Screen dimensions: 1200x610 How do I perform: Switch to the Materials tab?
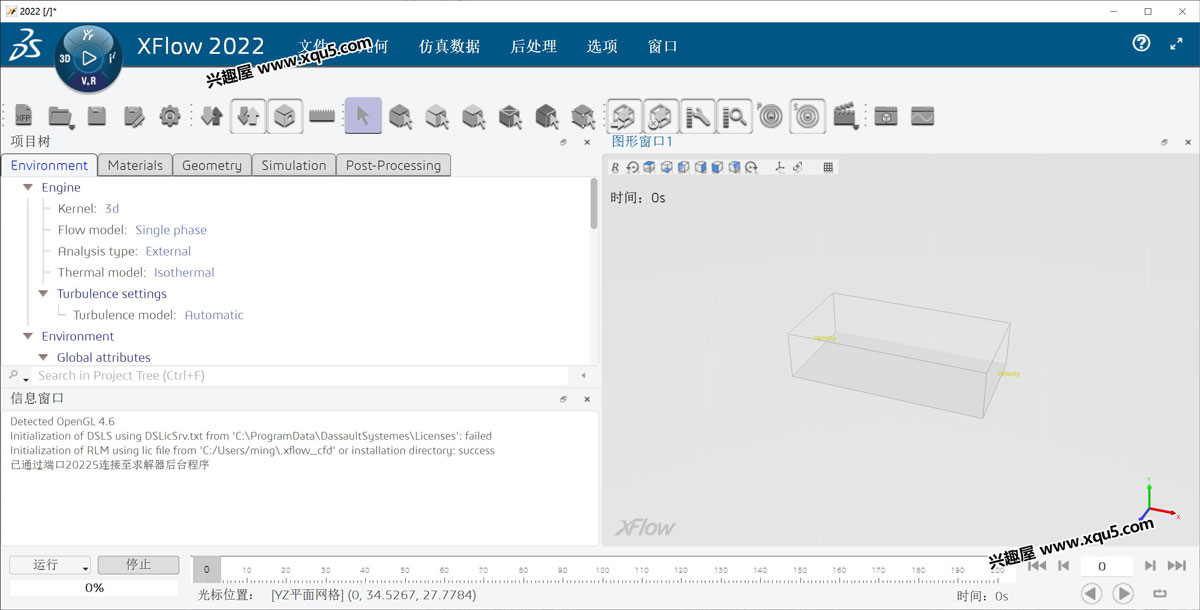click(x=135, y=165)
